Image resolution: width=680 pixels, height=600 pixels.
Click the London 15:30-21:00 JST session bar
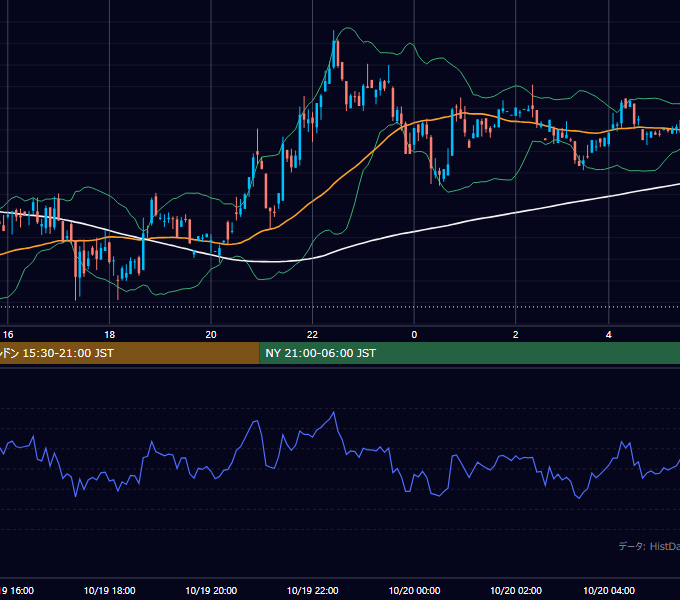point(129,353)
